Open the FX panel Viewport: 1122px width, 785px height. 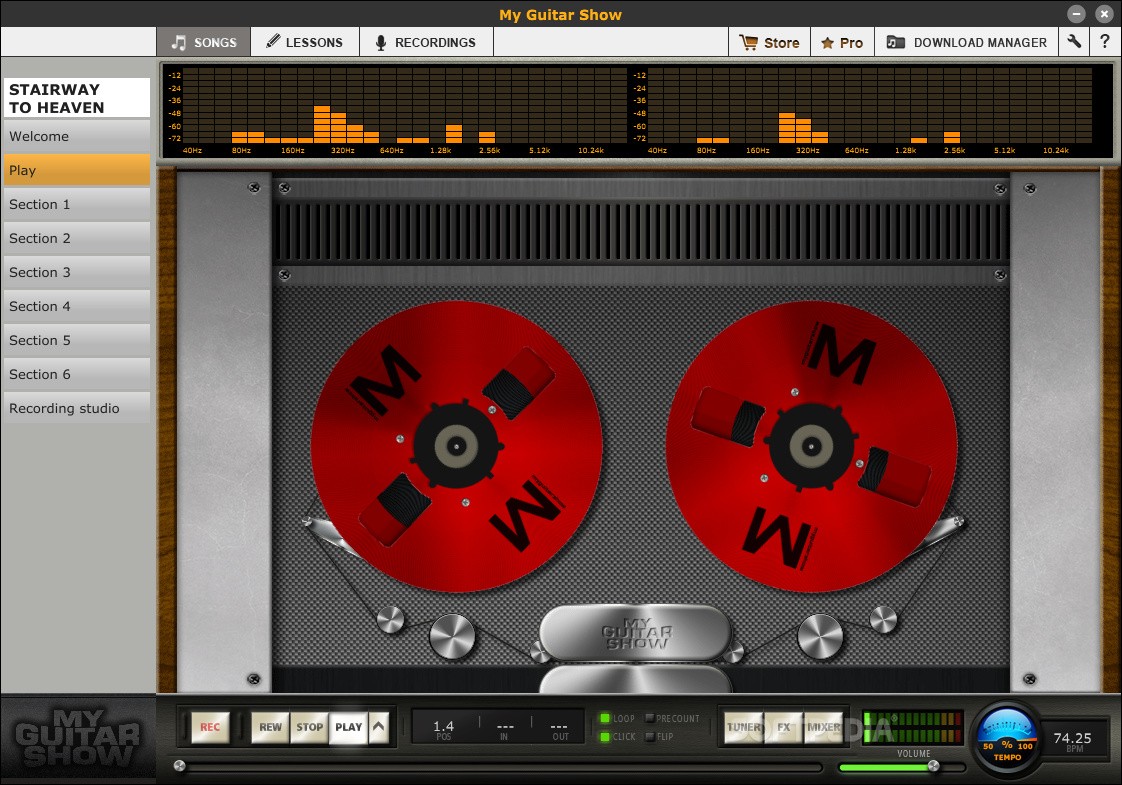784,727
